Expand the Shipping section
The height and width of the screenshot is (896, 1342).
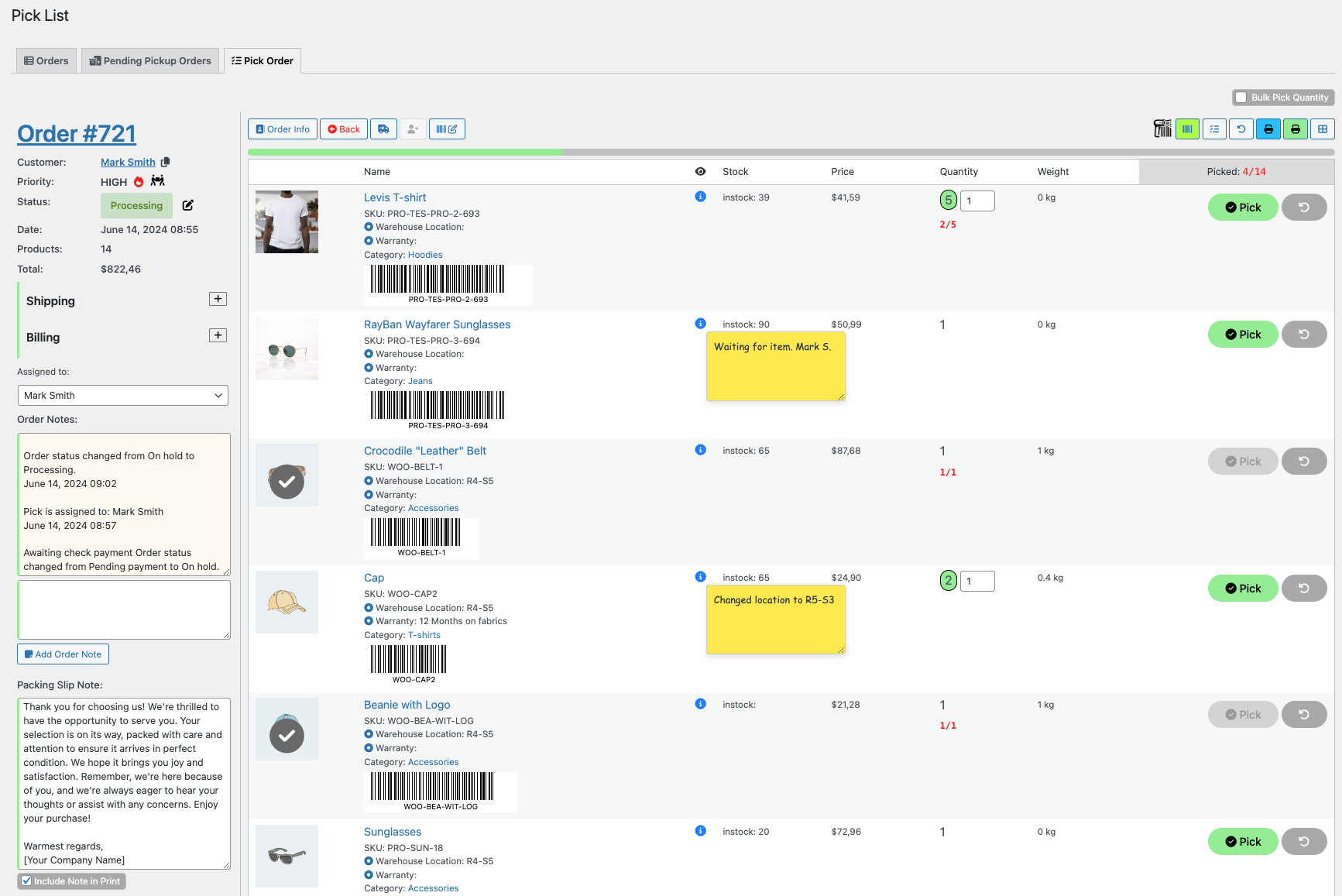coord(218,299)
